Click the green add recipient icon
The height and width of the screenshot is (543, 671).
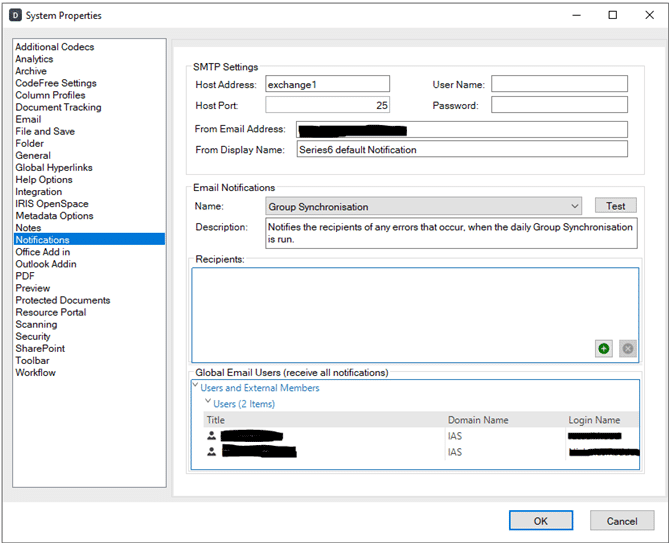point(603,349)
